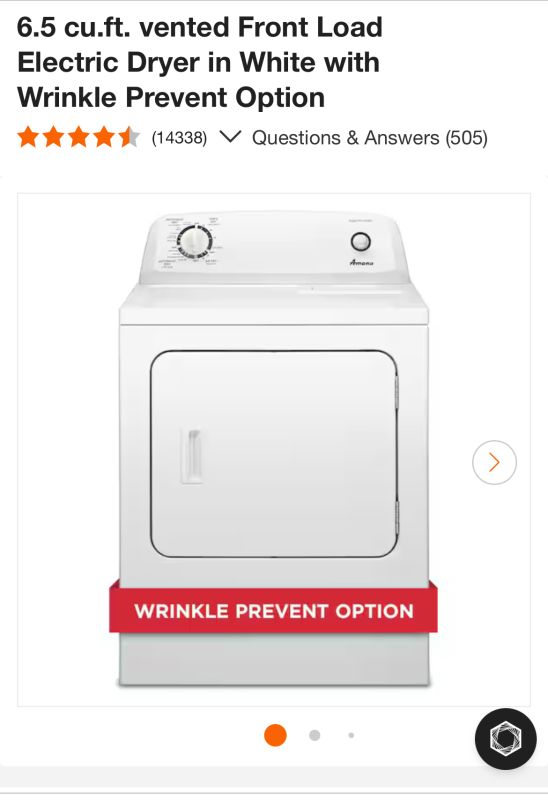Click the first orange rating star

[x=28, y=137]
